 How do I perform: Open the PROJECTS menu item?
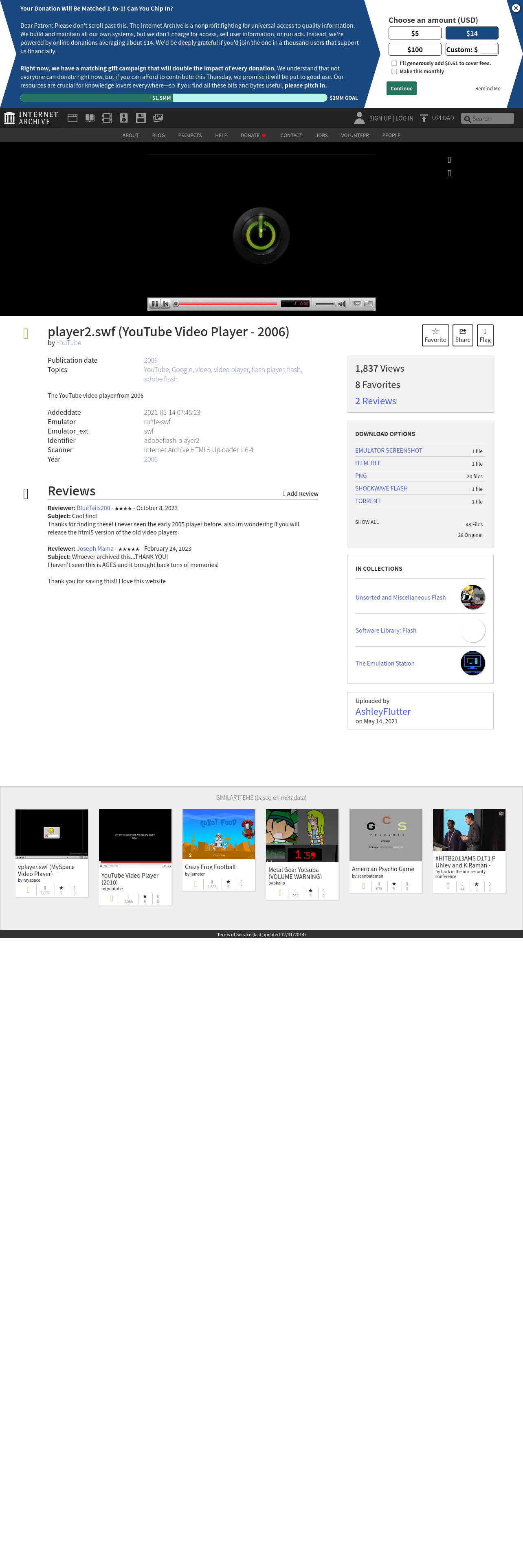pos(190,135)
